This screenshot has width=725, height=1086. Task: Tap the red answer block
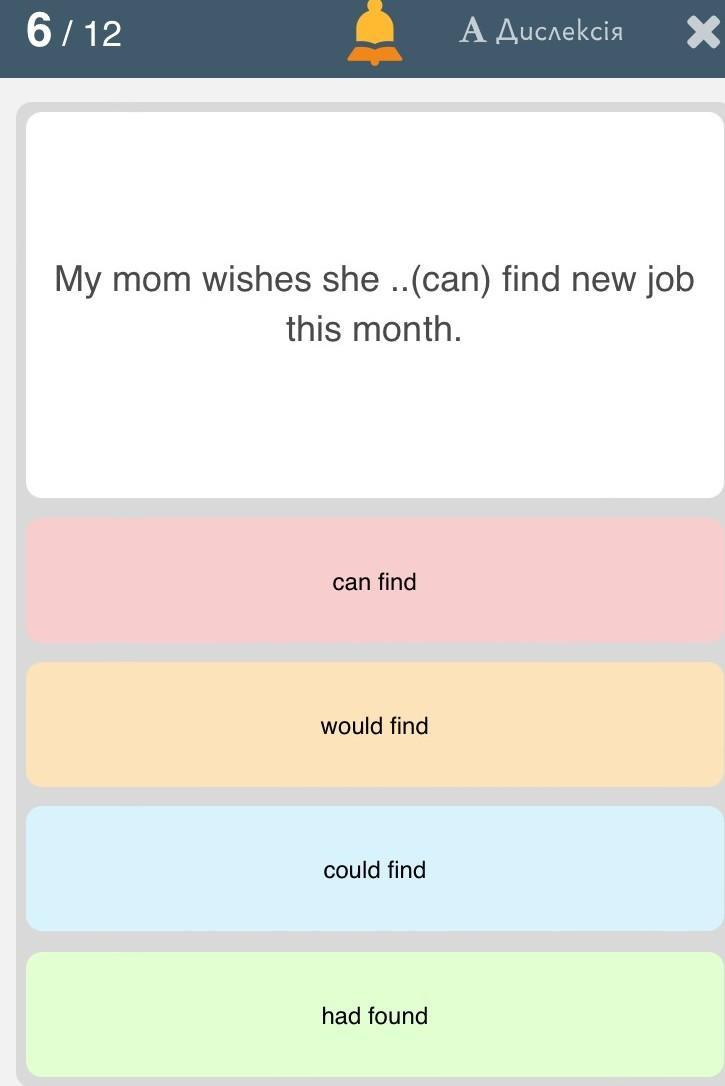point(150,600)
